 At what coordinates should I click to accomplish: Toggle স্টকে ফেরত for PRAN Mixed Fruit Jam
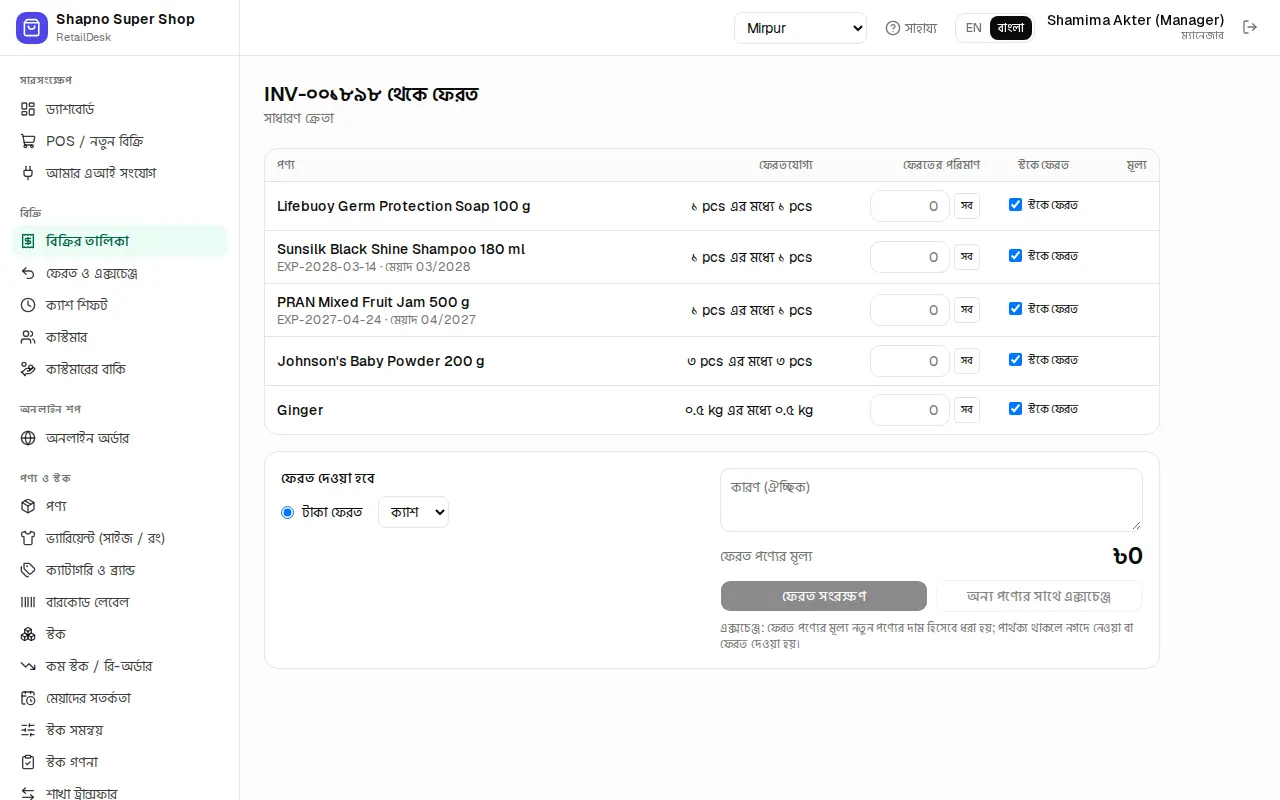pos(1015,309)
